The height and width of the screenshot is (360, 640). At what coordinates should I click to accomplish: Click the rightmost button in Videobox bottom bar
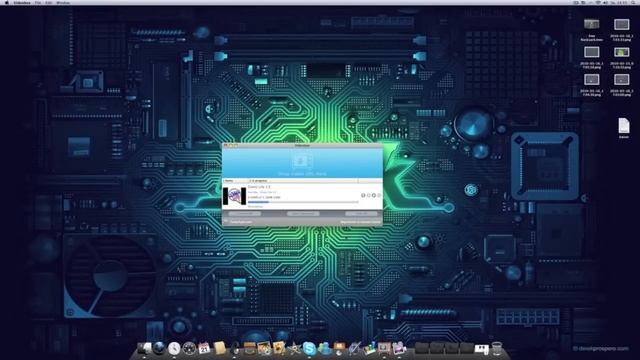pyautogui.click(x=361, y=213)
